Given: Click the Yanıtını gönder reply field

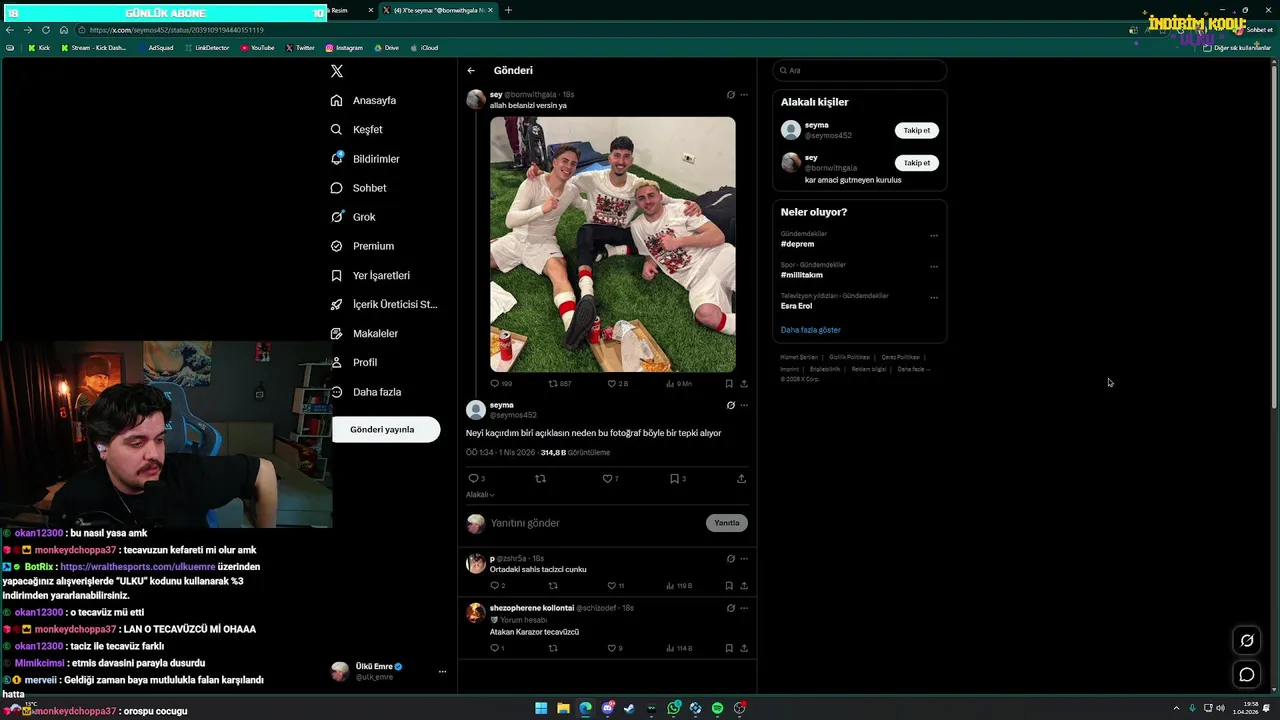Looking at the screenshot, I should tap(594, 523).
